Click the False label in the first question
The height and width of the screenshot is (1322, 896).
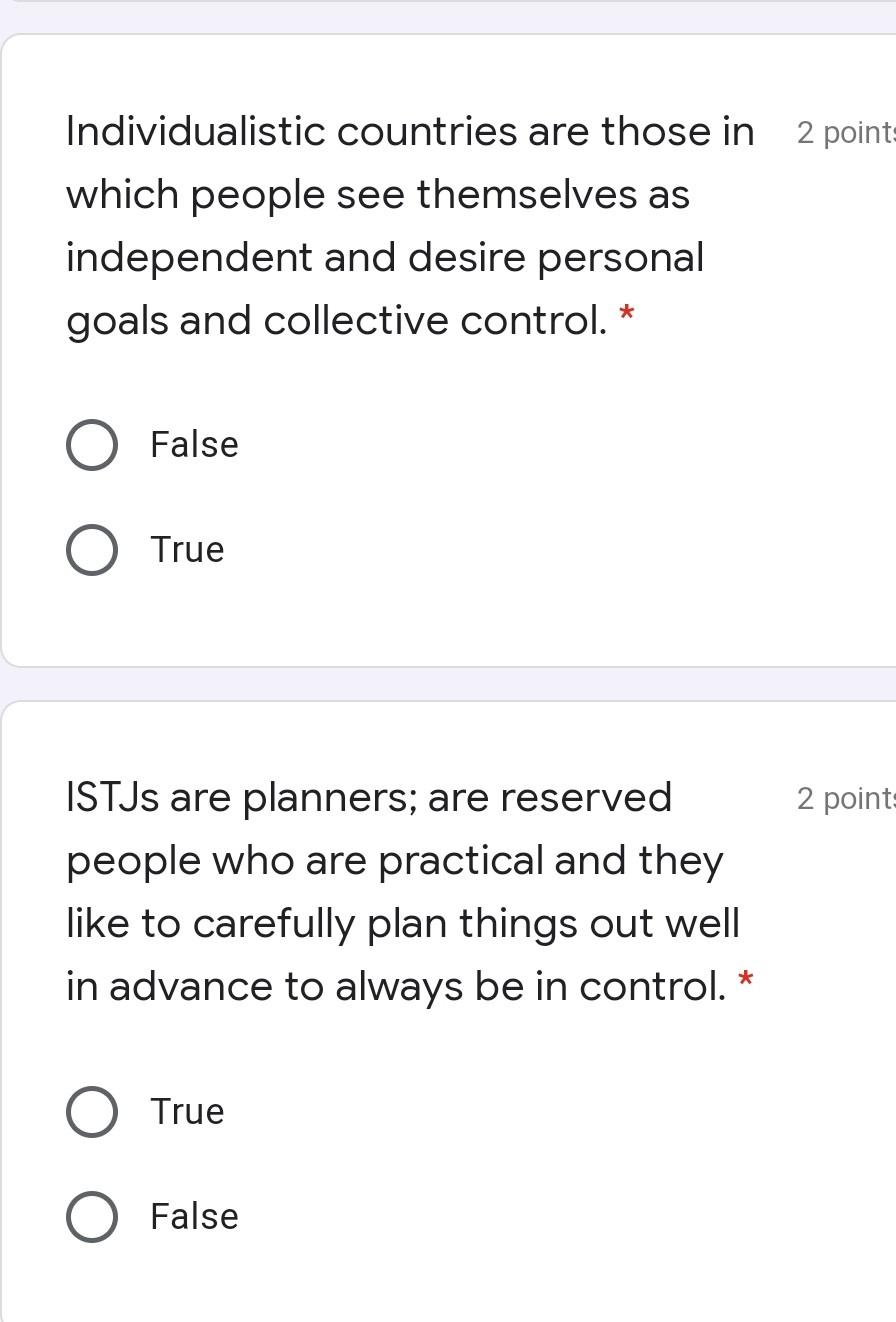(x=193, y=445)
